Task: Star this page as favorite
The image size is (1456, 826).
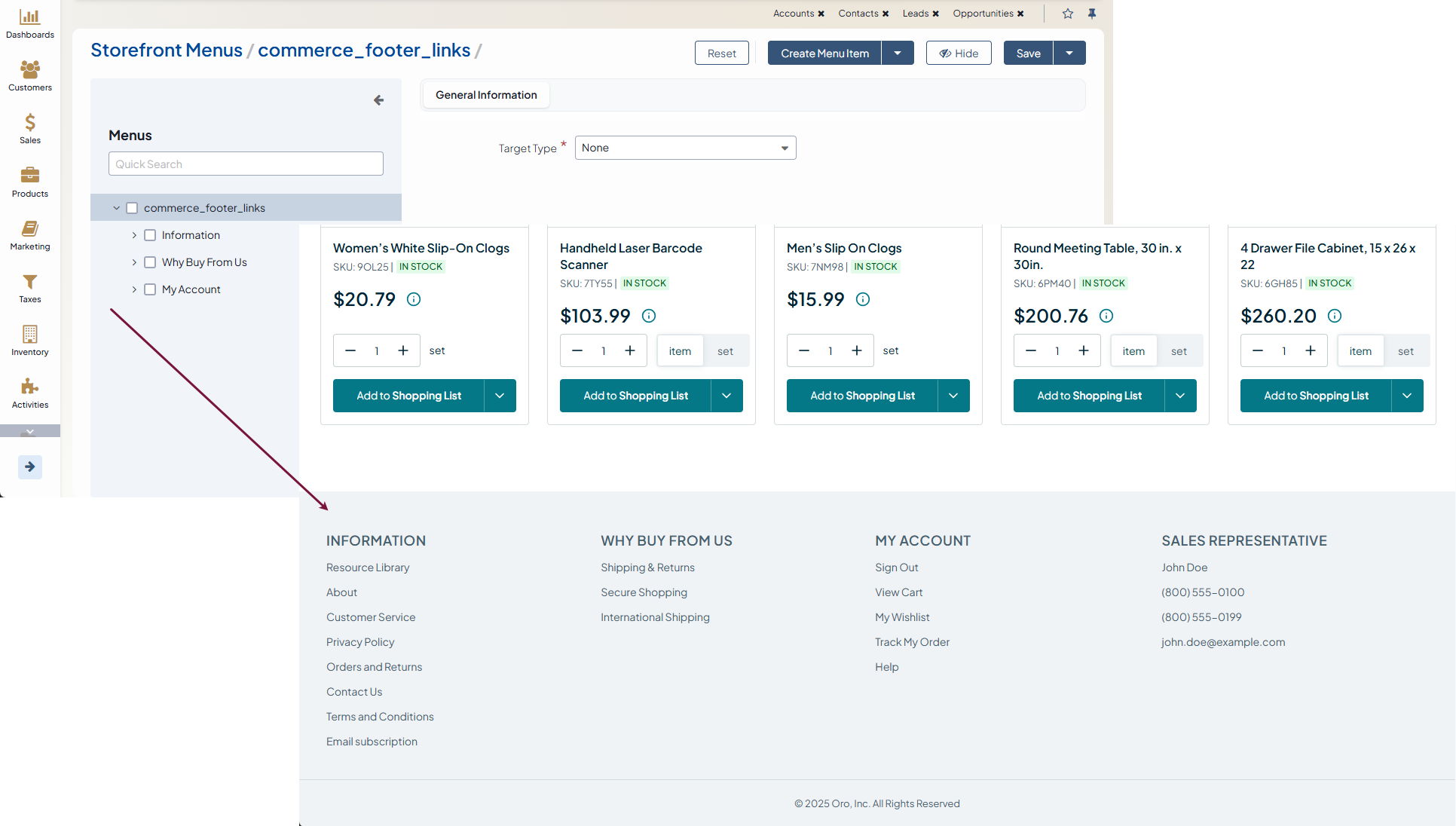Action: click(1067, 14)
